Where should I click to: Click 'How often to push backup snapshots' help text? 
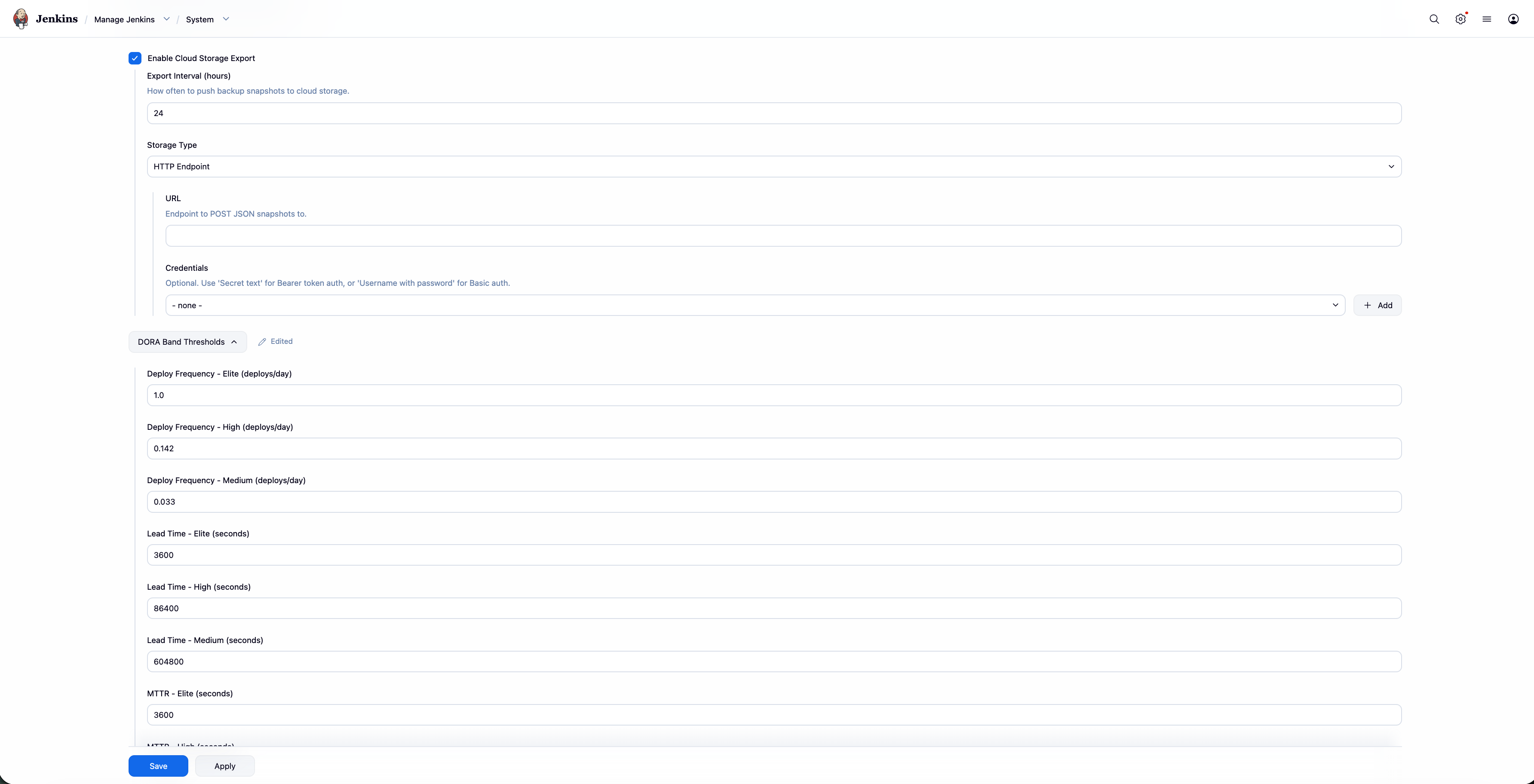pos(249,91)
